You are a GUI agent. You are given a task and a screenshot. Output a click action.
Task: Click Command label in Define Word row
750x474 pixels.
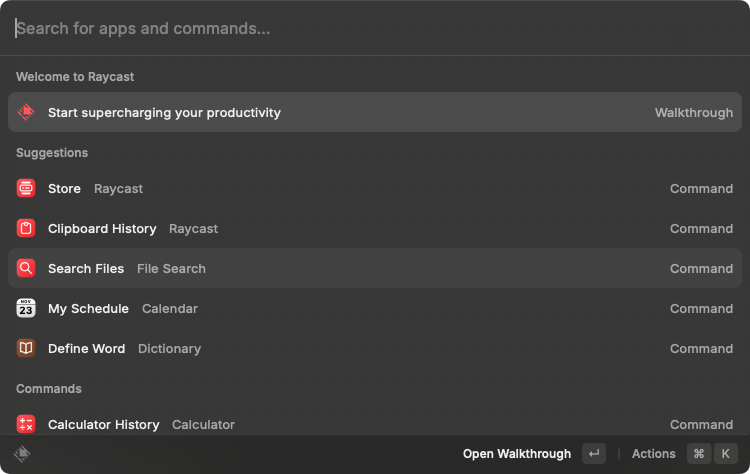click(x=701, y=348)
